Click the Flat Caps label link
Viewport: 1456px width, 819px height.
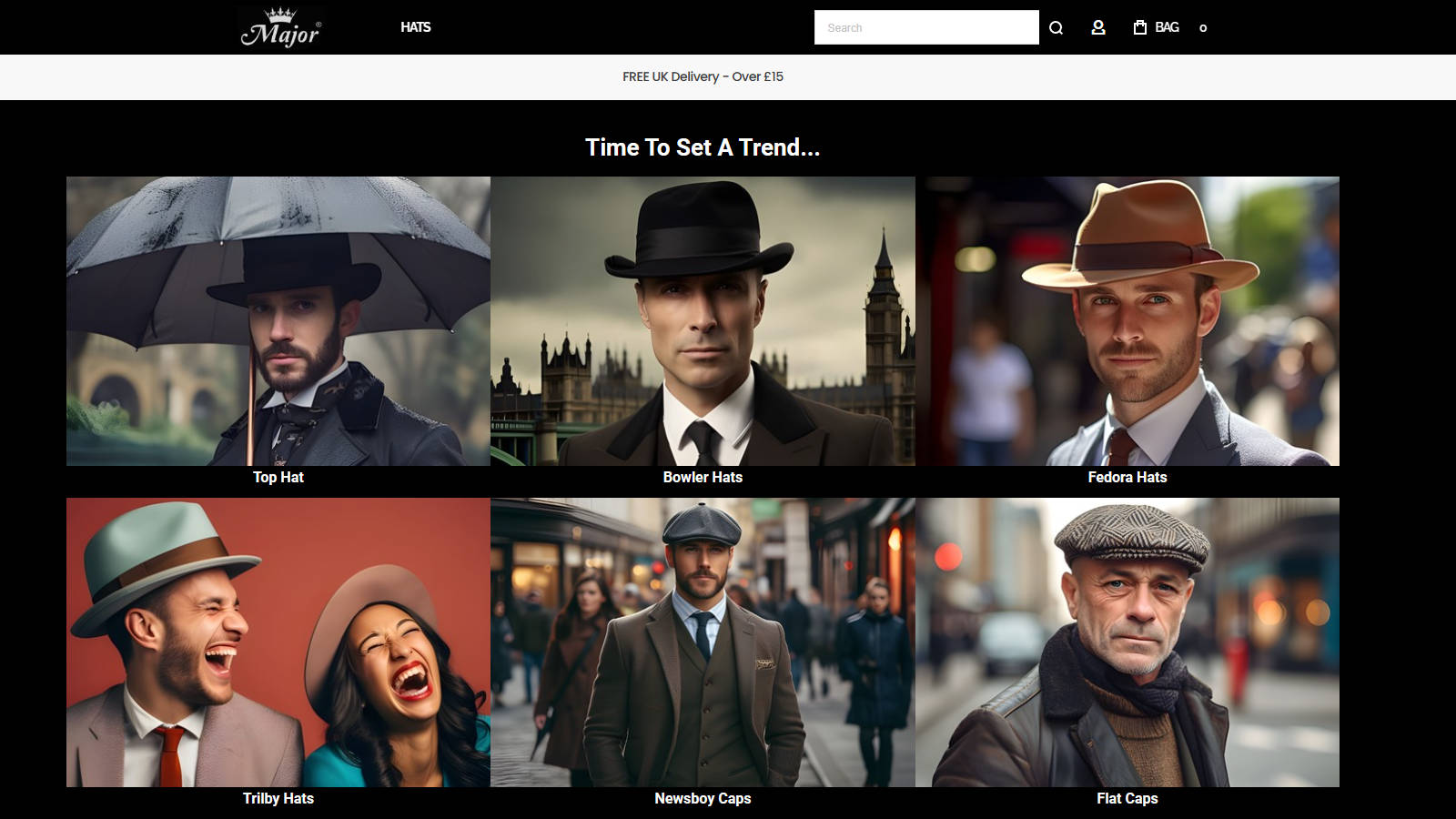(1127, 798)
